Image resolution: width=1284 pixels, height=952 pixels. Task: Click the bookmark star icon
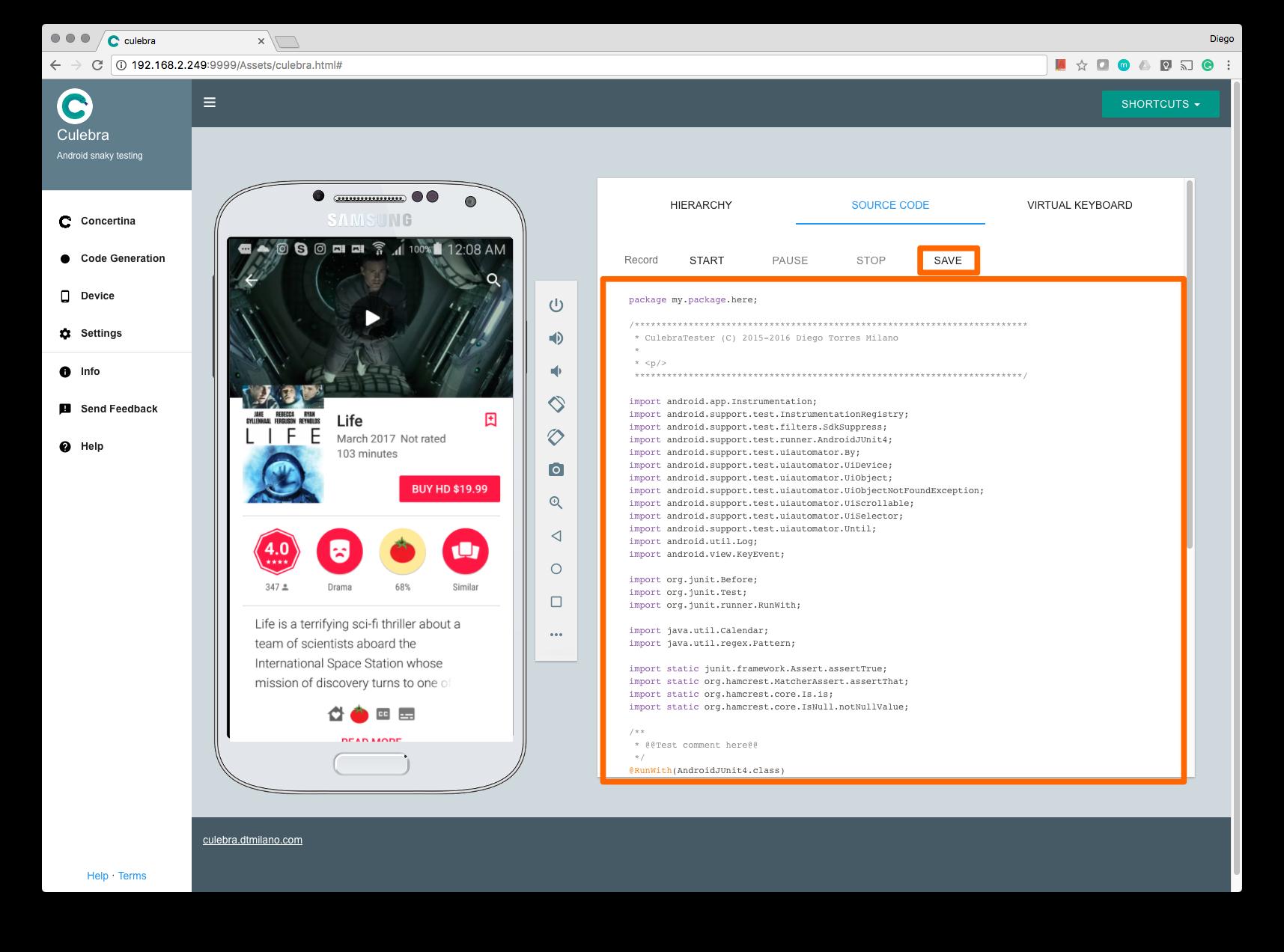1082,65
